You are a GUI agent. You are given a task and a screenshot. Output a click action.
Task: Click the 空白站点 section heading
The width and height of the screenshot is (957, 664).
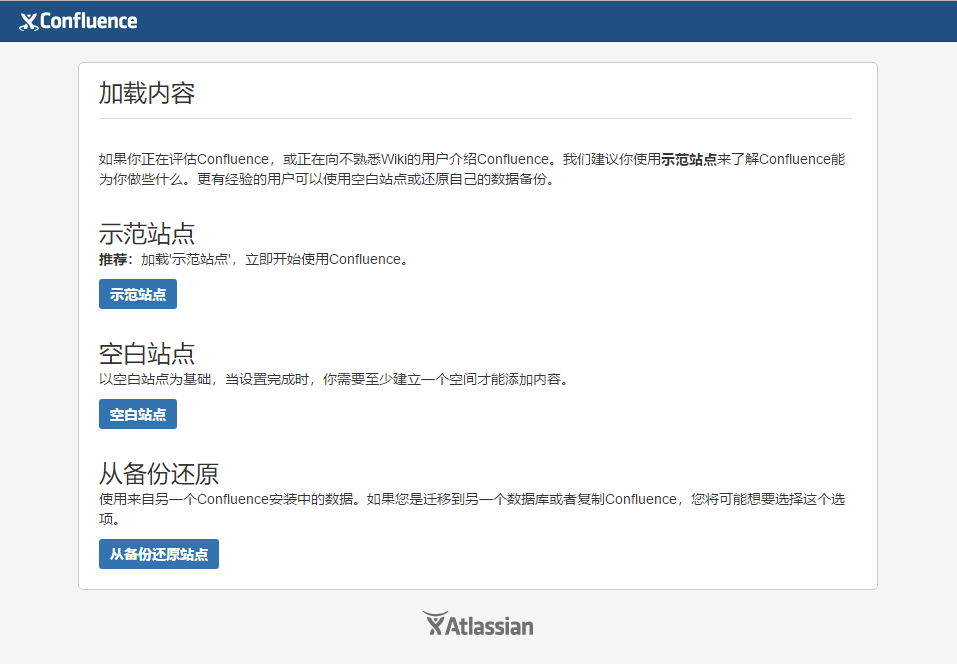[147, 354]
